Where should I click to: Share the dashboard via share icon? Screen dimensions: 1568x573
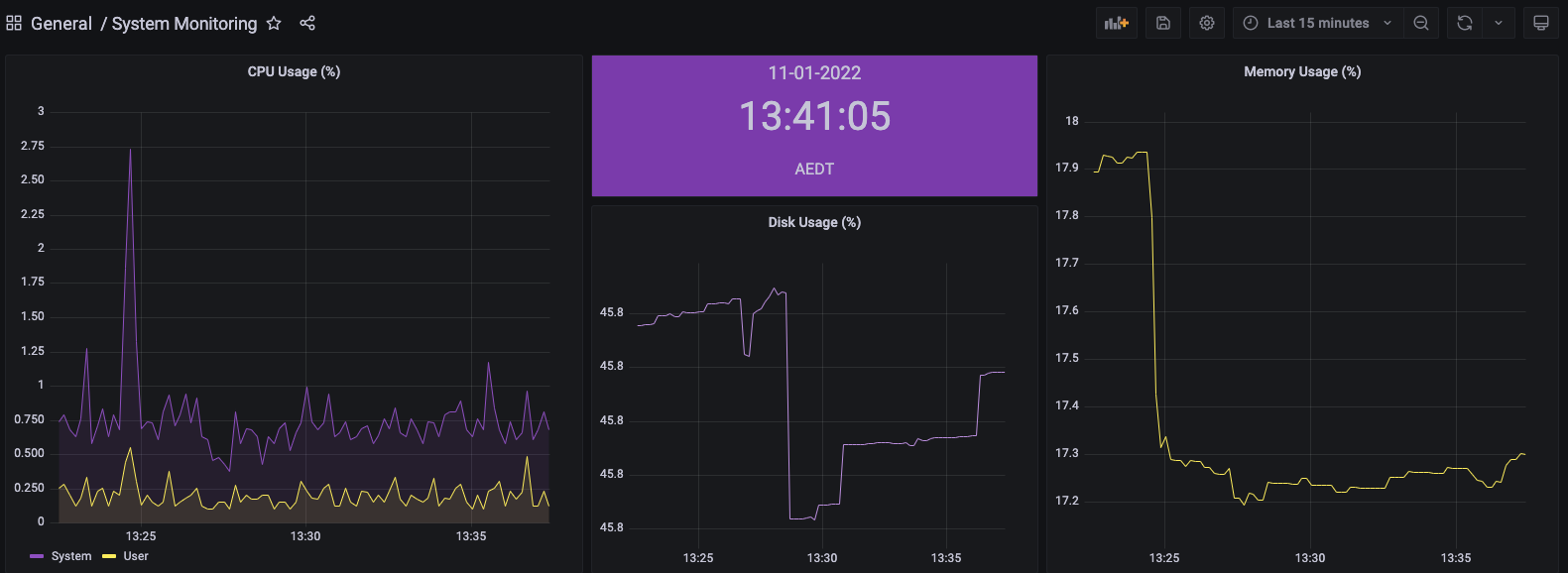tap(307, 23)
